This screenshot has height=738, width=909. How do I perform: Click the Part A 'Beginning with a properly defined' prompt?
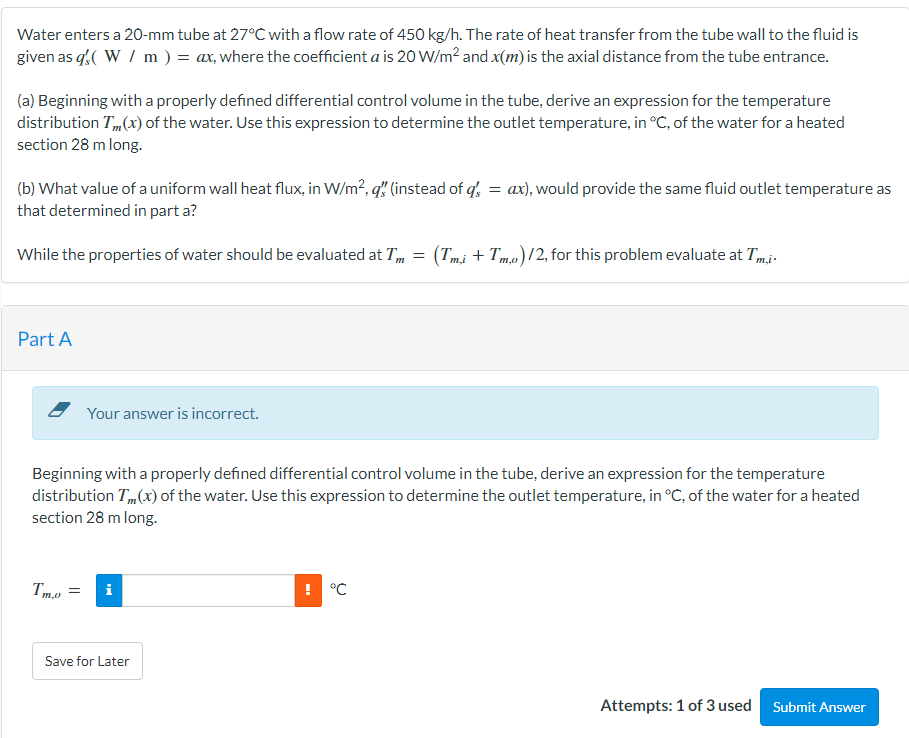[445, 495]
